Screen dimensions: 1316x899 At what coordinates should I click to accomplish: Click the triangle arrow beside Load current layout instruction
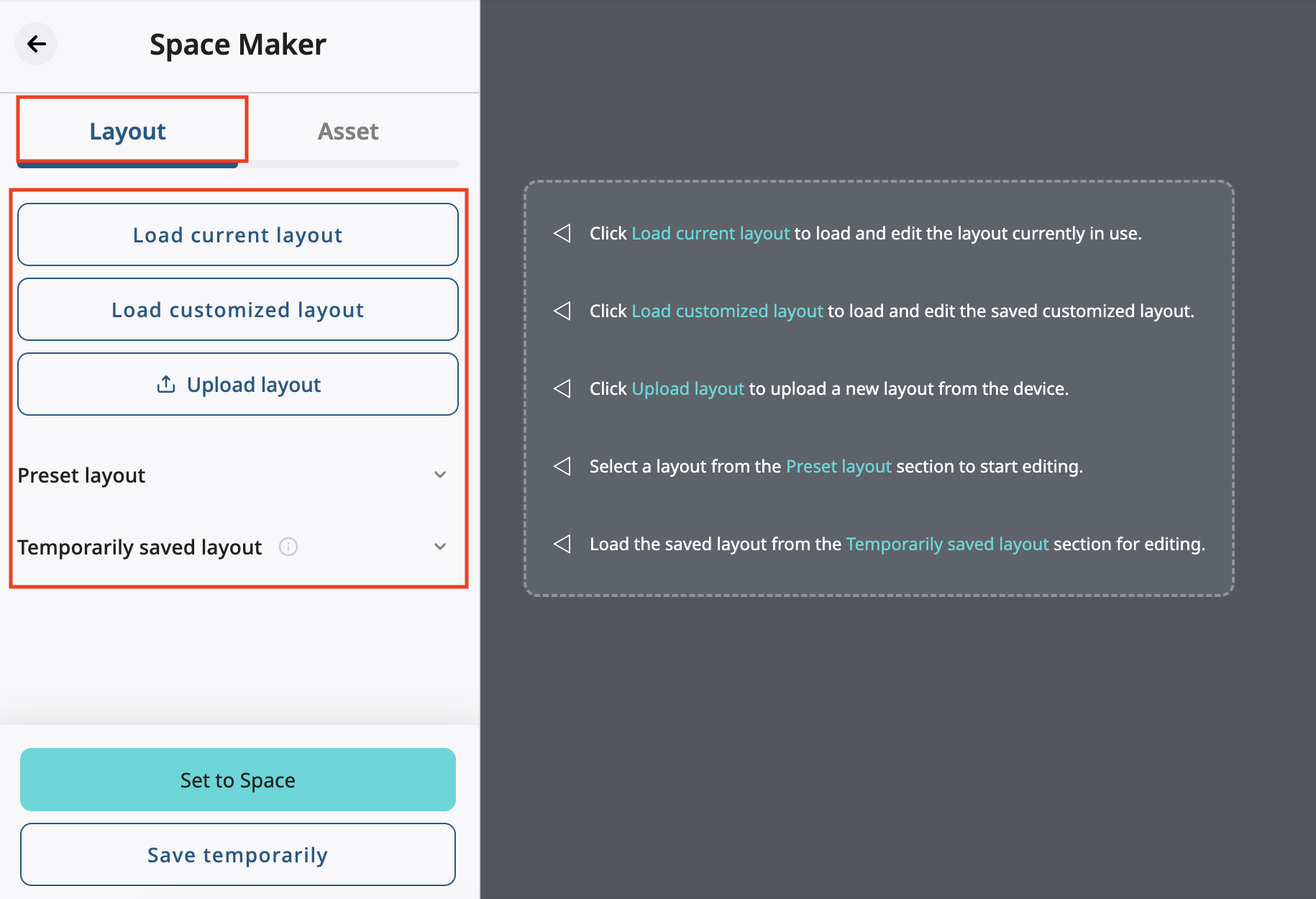pos(563,233)
